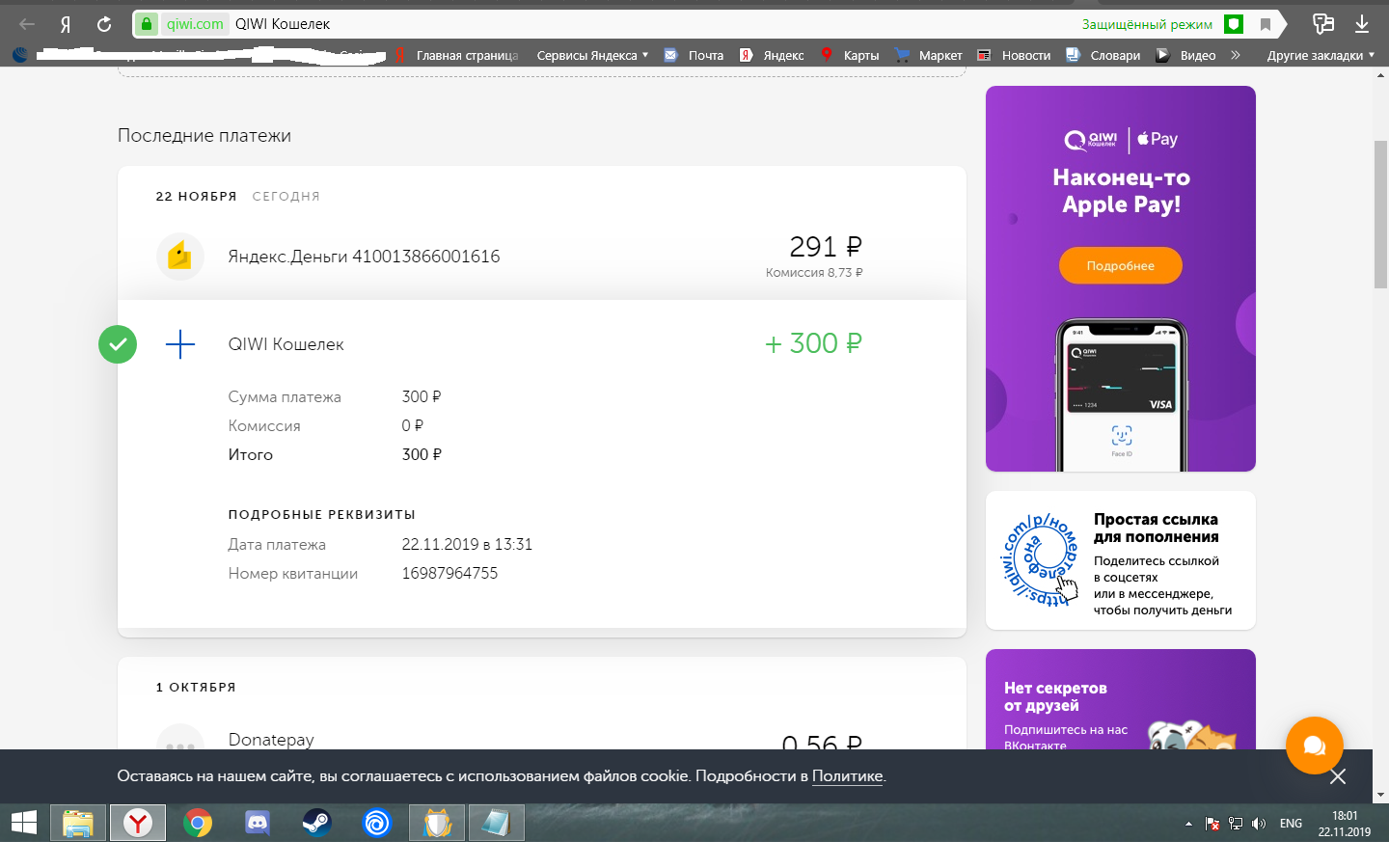Screen dimensions: 1389x868
Task: Expand the "Сервисы Яндекса" bookmark folder
Action: click(x=592, y=55)
